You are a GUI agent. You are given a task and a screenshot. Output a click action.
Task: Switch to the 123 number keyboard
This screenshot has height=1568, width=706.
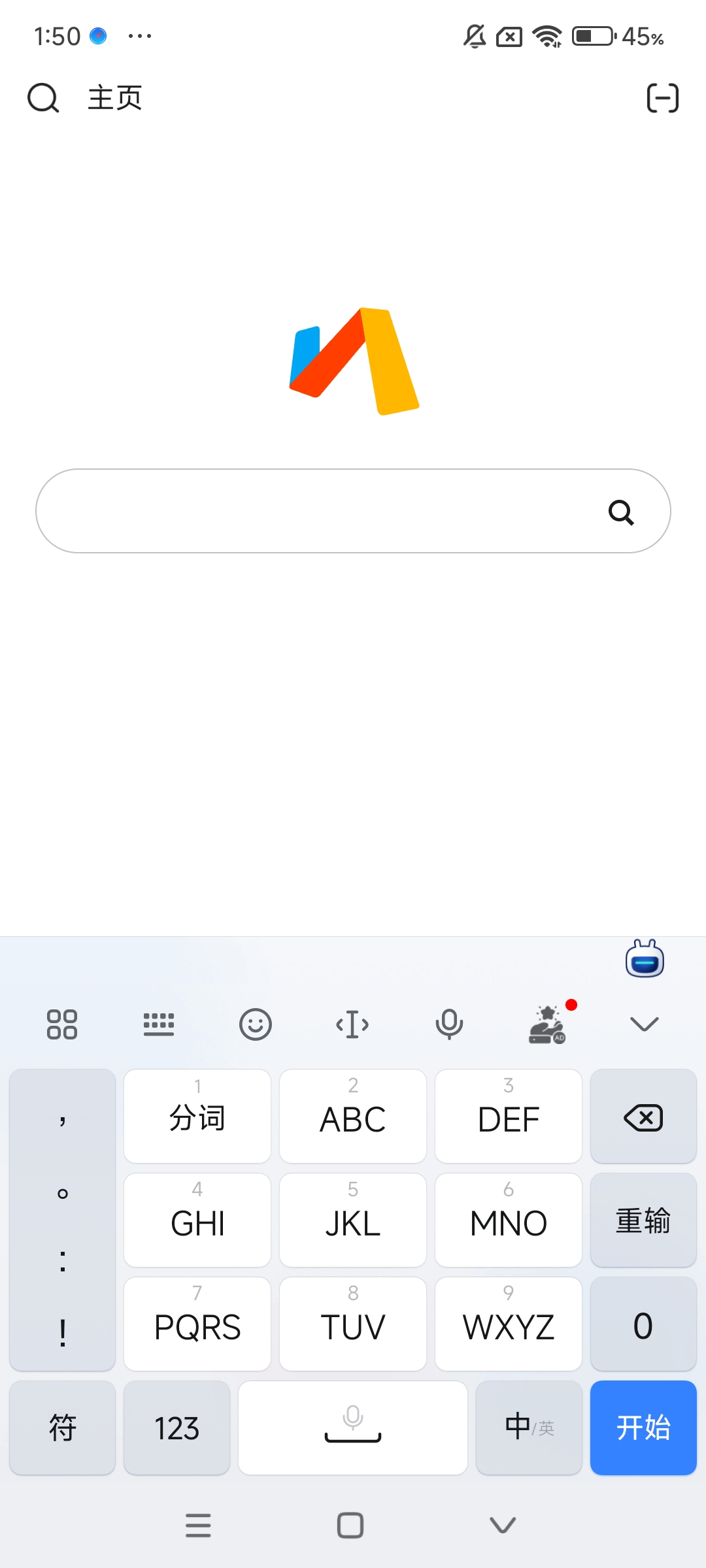click(x=176, y=1428)
